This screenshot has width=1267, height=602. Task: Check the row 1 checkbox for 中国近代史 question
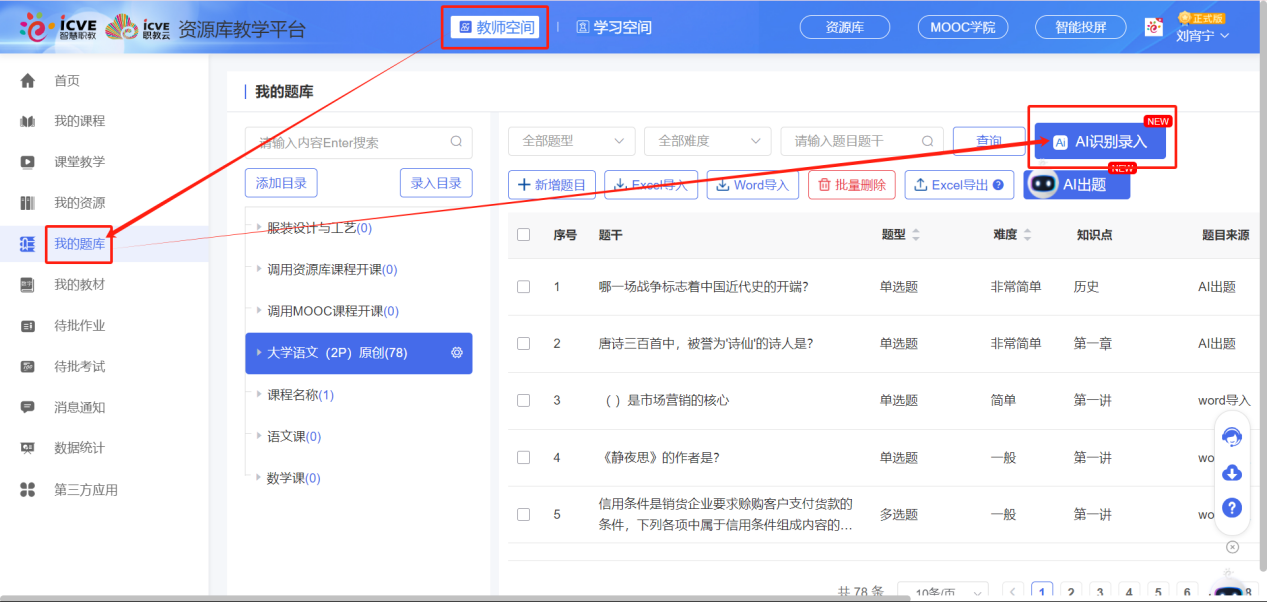[523, 287]
